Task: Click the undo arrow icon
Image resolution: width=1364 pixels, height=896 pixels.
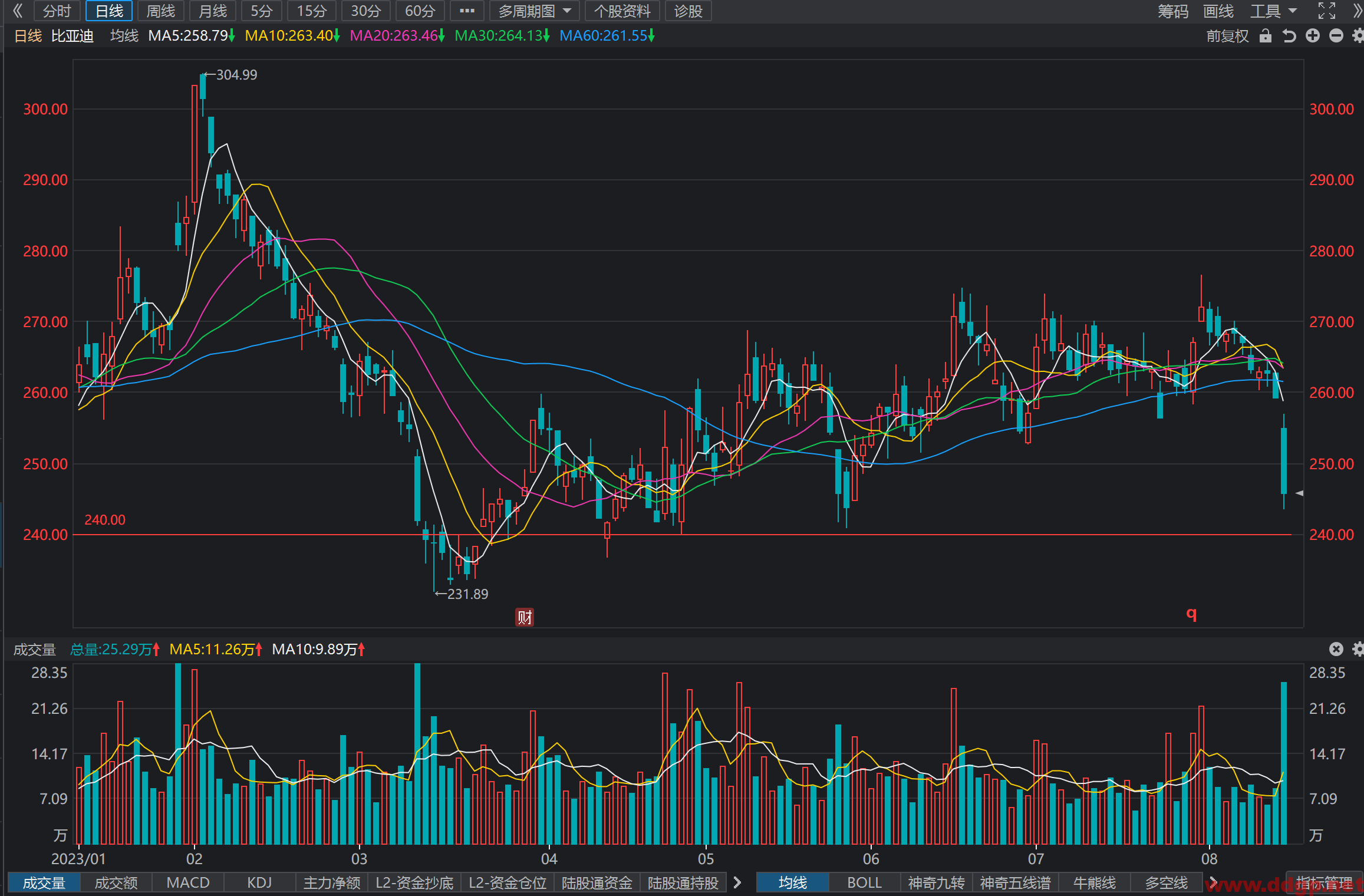Action: pos(1289,36)
